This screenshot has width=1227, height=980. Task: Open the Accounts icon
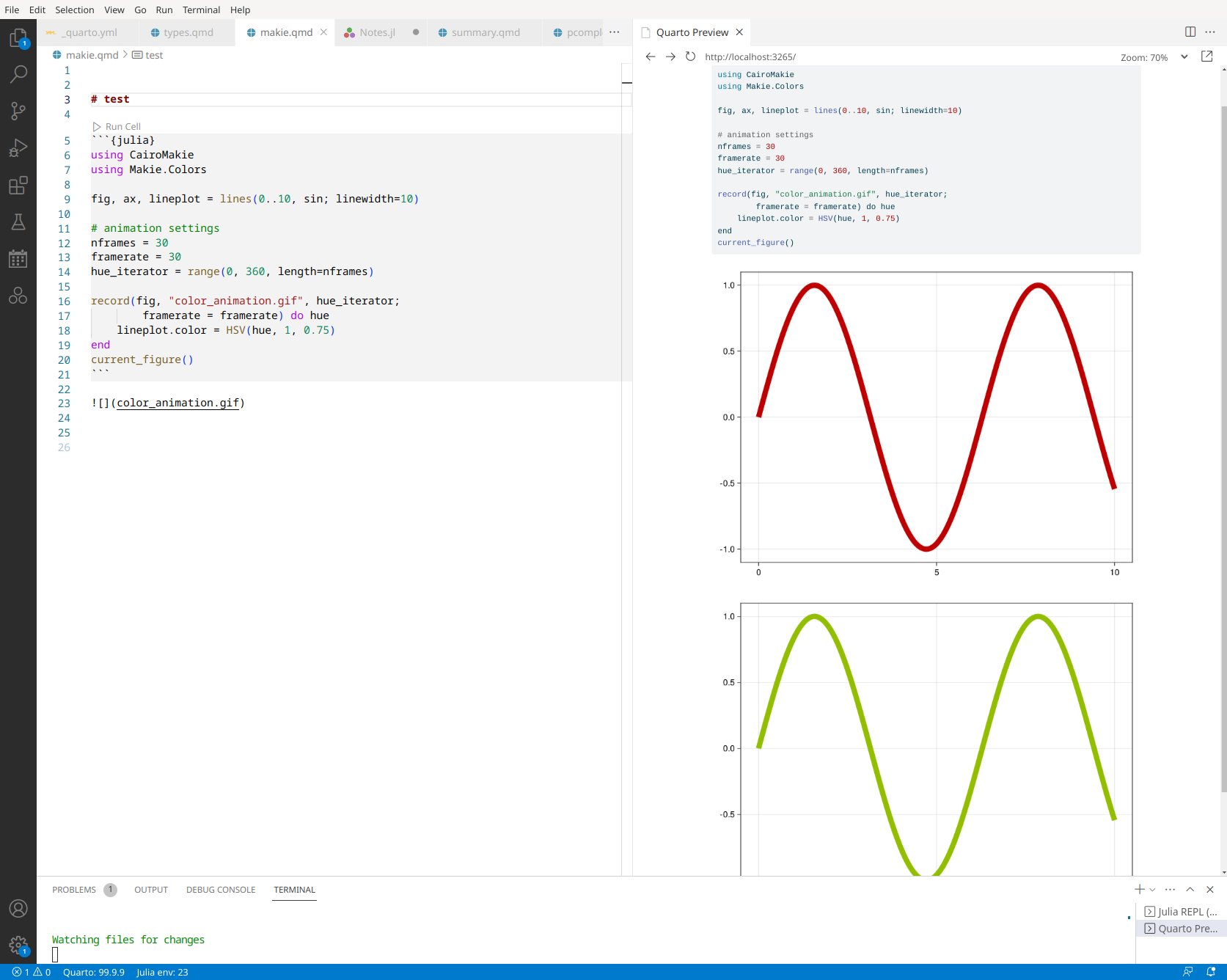point(18,909)
